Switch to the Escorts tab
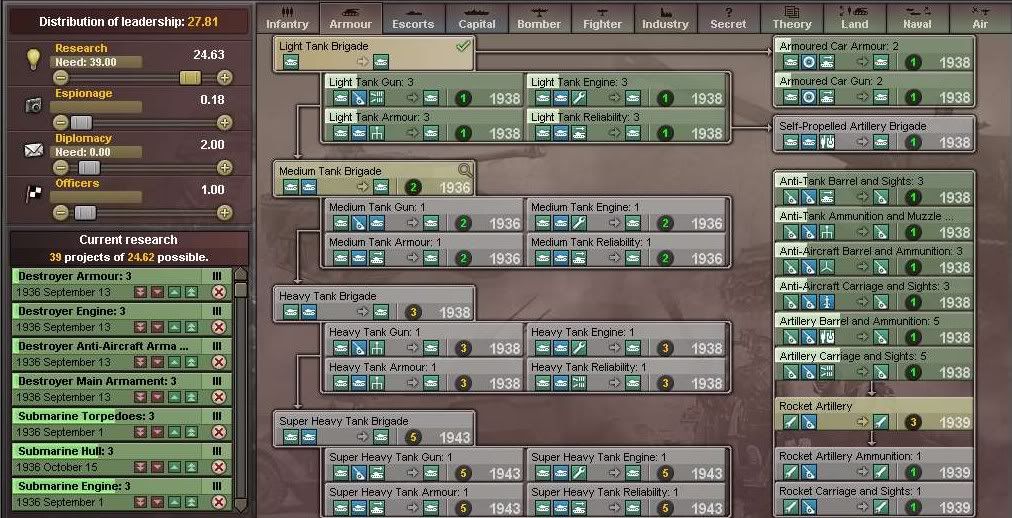Screen dimensions: 1012x518 click(413, 18)
